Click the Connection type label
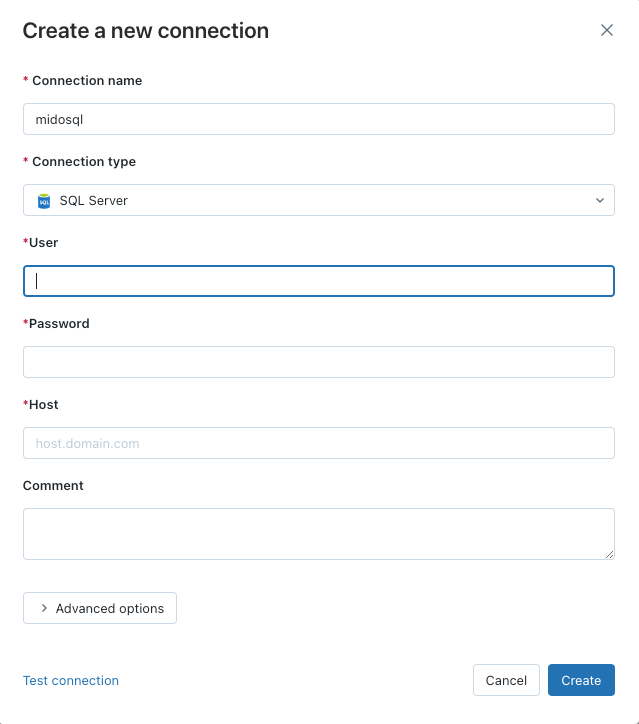 click(x=84, y=162)
